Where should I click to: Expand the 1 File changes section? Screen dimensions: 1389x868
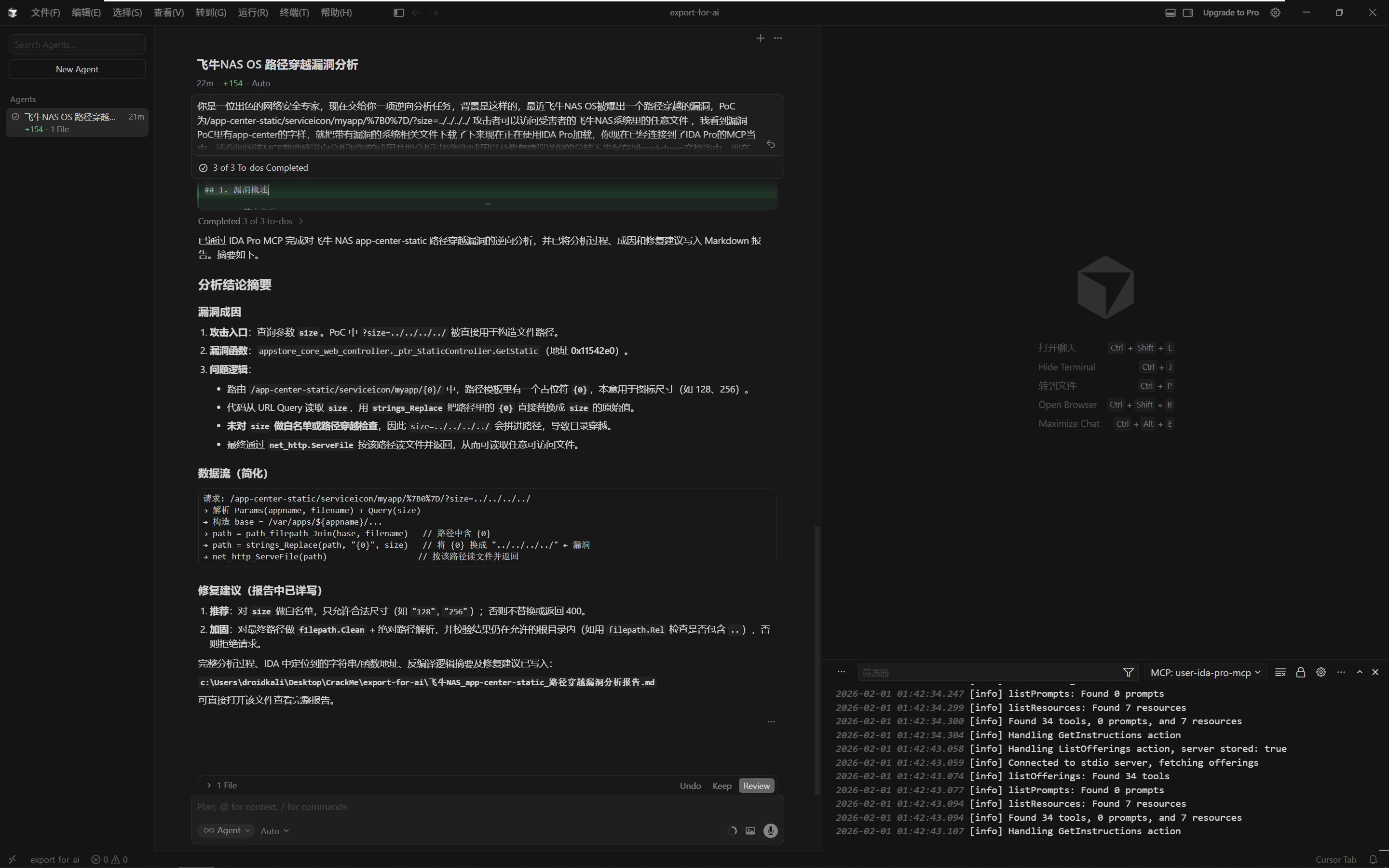222,786
